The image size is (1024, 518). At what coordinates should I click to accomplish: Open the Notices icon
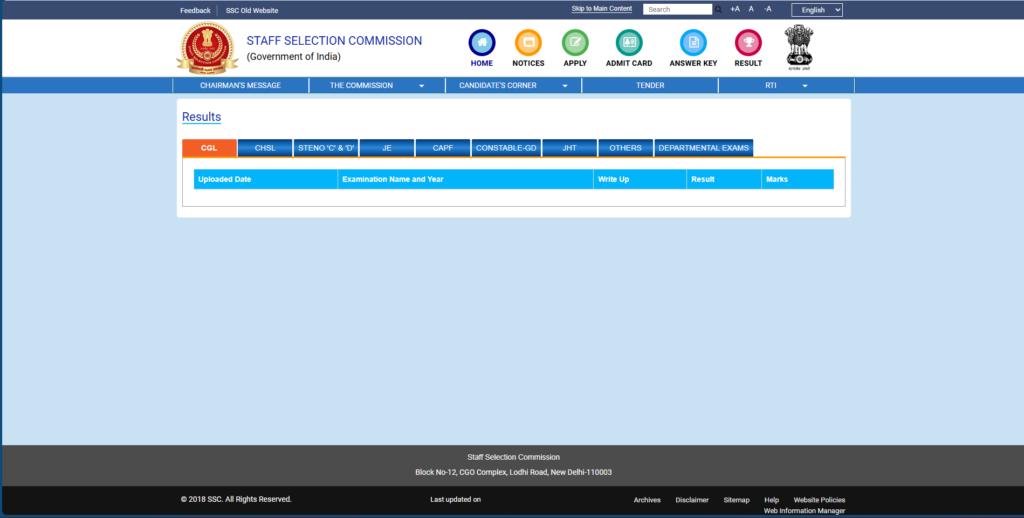[x=528, y=42]
